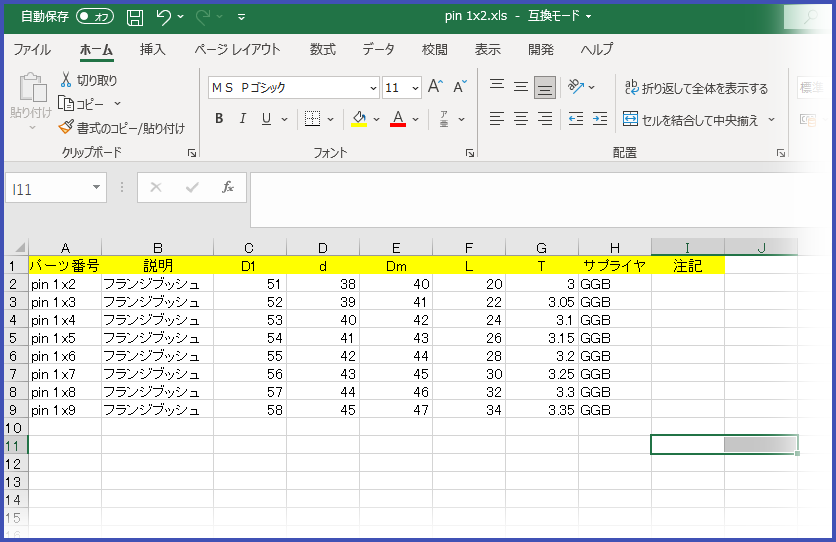Switch to the 開発 tab
Image resolution: width=836 pixels, height=542 pixels.
[541, 50]
